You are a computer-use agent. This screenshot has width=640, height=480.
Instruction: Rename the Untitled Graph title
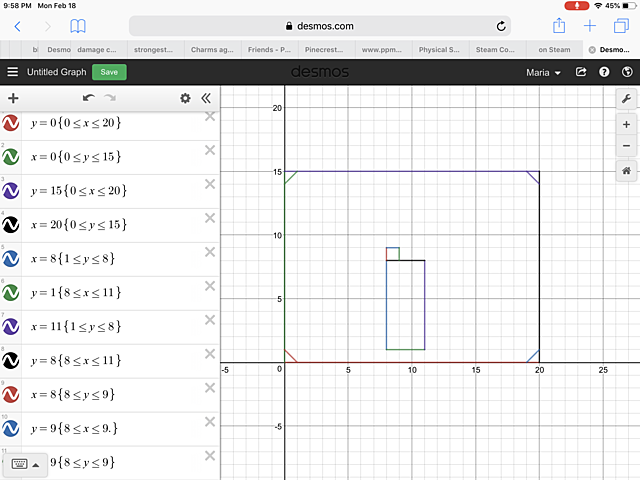pos(57,72)
